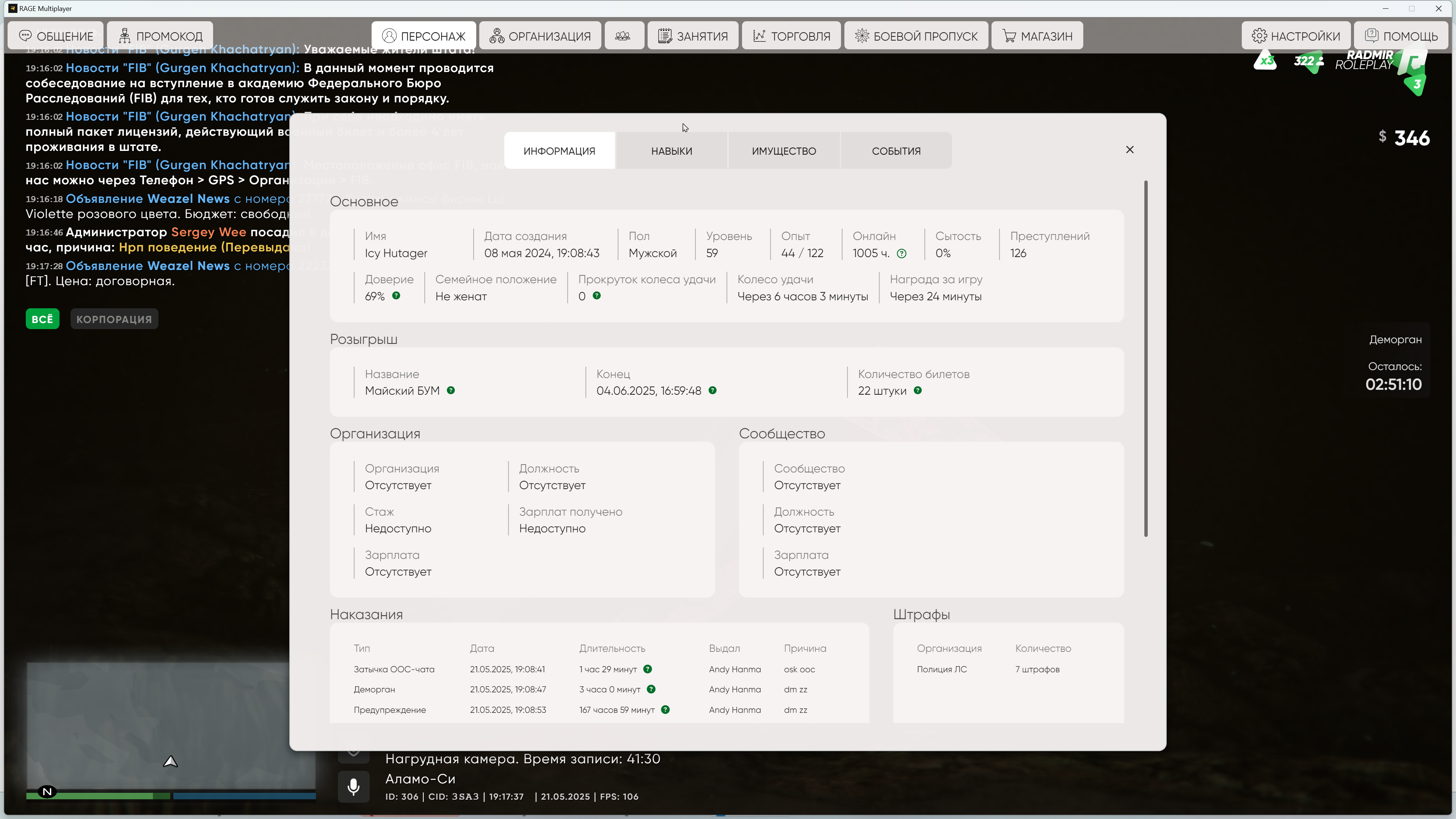This screenshot has width=1456, height=819.
Task: Select the ПЕРСОНАЖ menu tab
Action: 424,36
